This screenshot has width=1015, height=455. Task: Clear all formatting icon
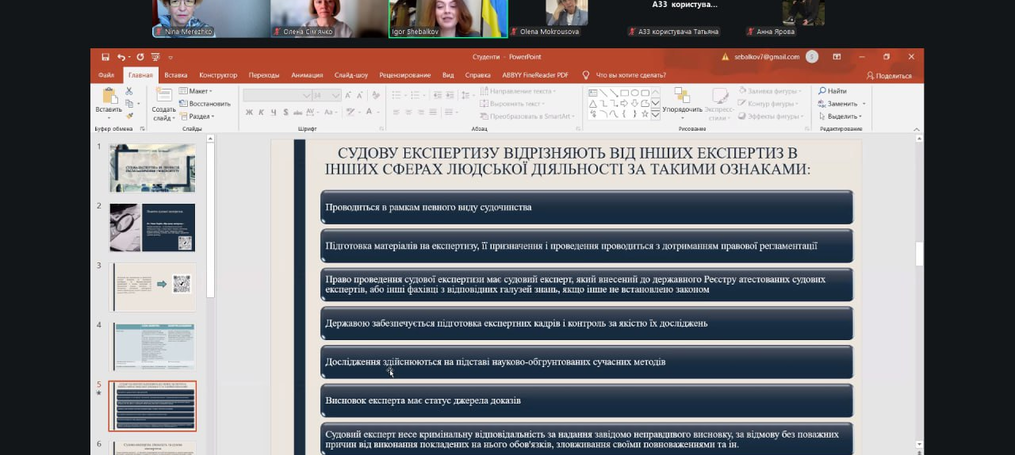tap(375, 95)
